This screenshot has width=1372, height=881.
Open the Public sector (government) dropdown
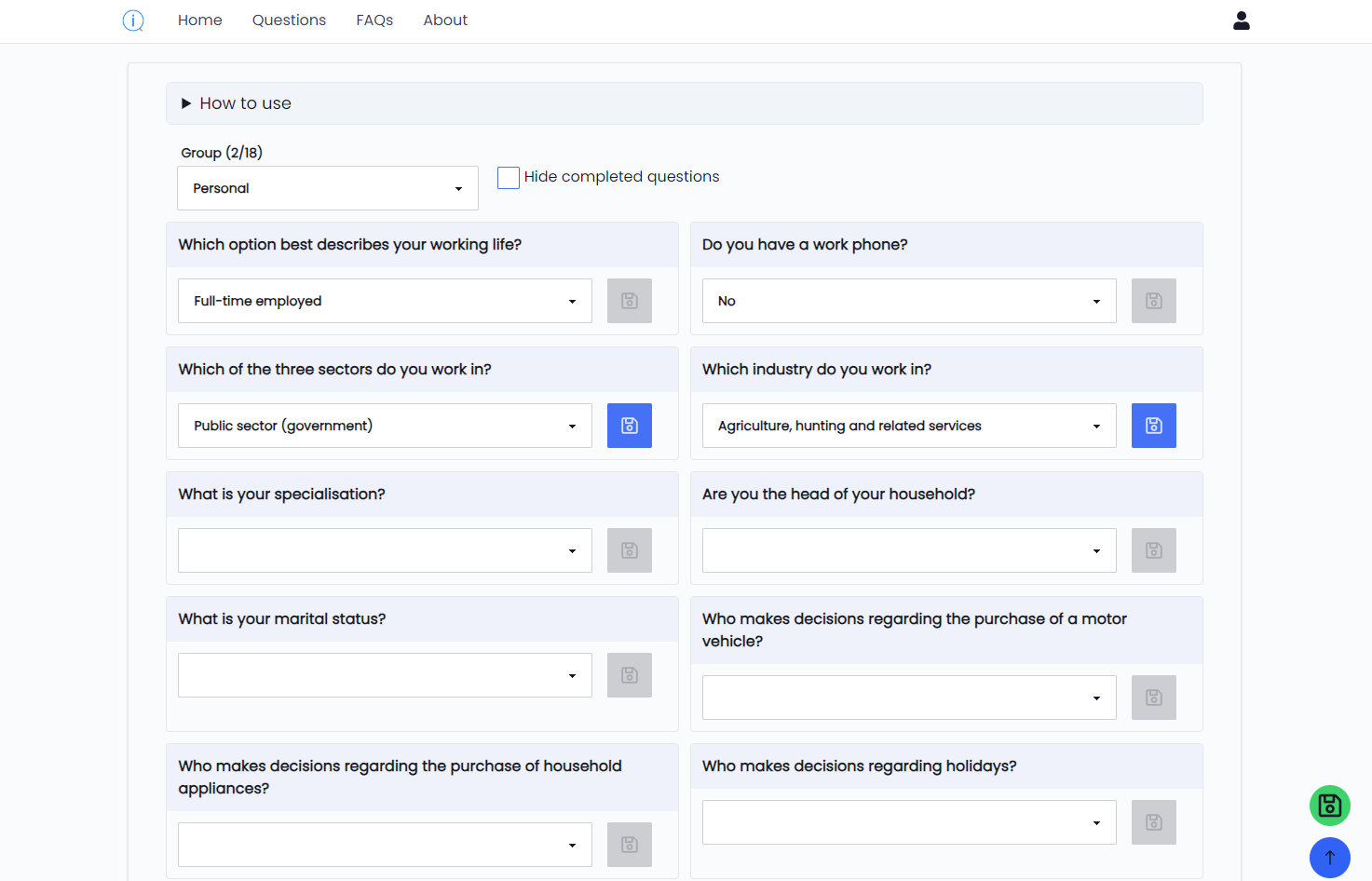(x=385, y=426)
